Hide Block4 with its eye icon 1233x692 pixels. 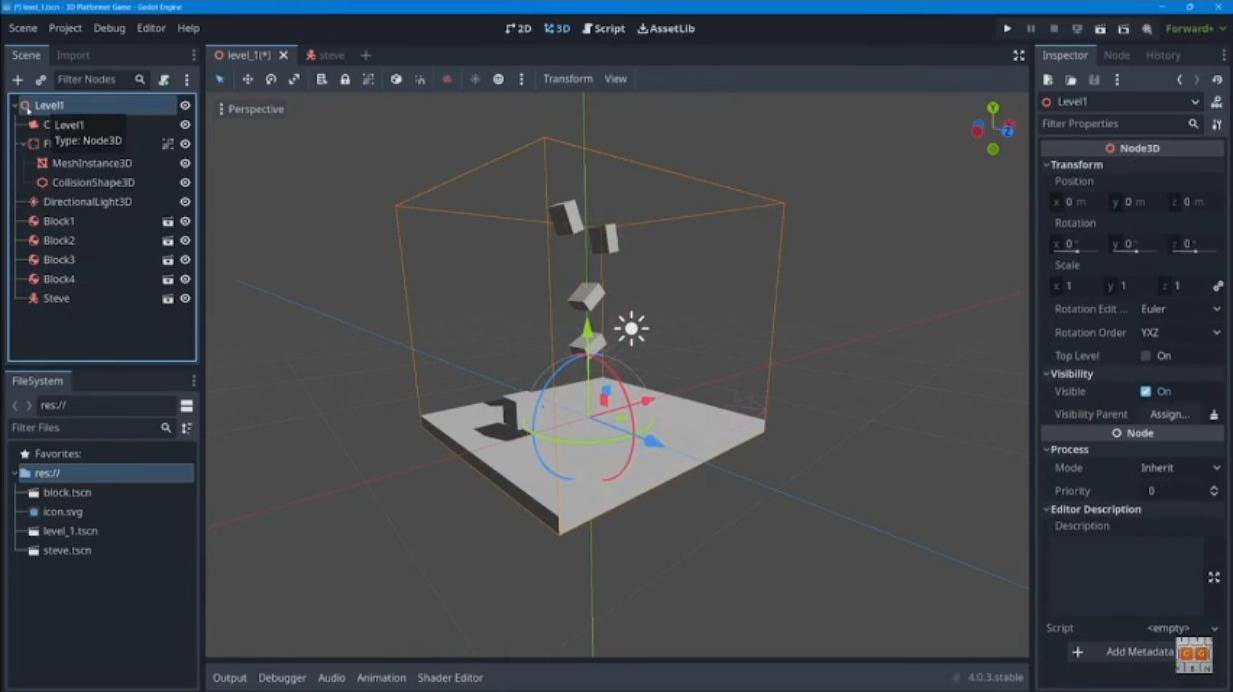coord(185,279)
